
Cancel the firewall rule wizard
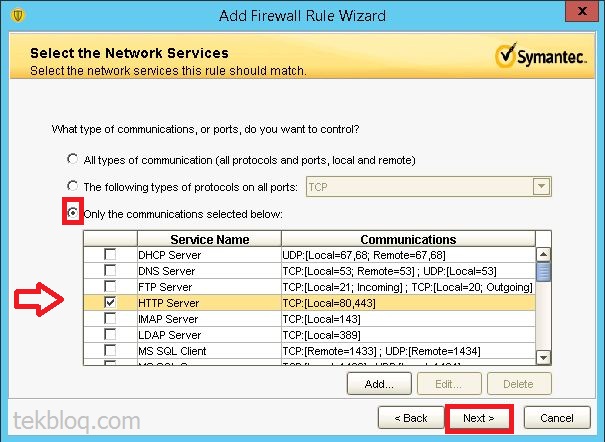557,418
